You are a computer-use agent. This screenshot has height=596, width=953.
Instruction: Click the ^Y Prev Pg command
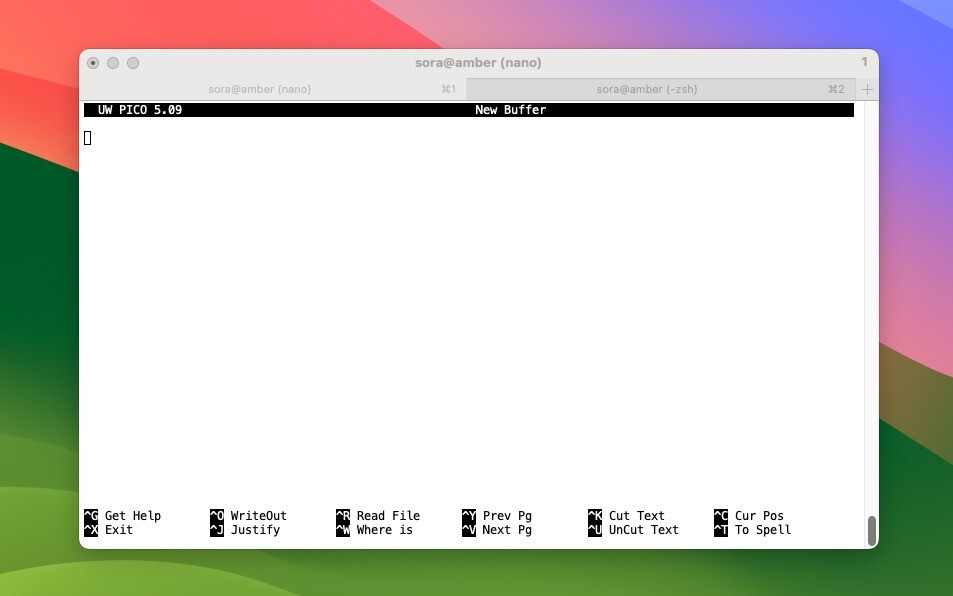pos(498,515)
